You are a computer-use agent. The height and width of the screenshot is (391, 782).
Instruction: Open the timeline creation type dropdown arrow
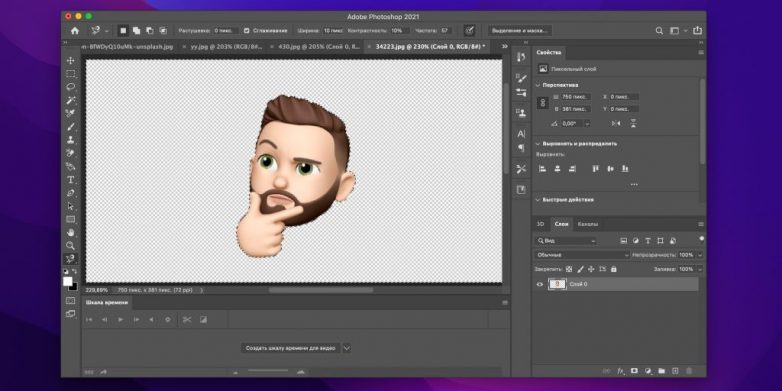[347, 348]
